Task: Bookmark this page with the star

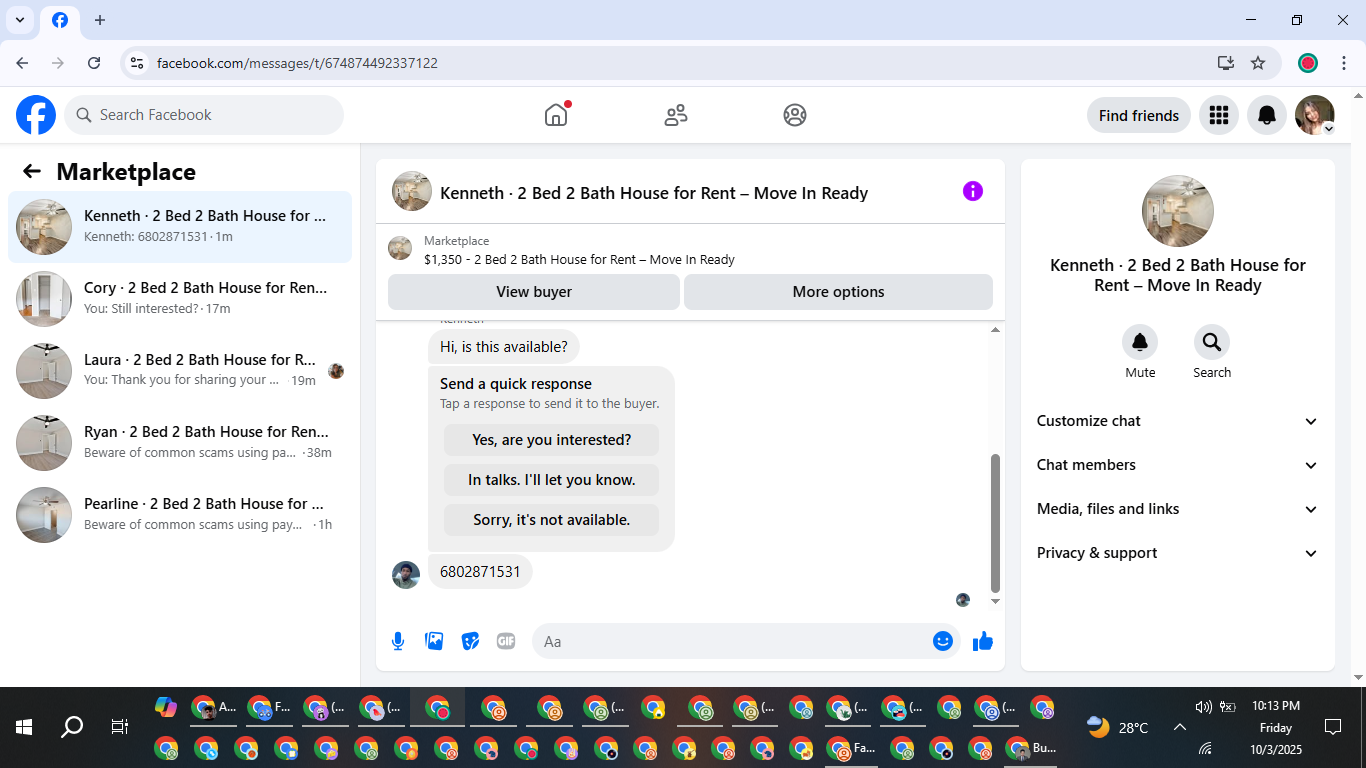Action: (1258, 63)
